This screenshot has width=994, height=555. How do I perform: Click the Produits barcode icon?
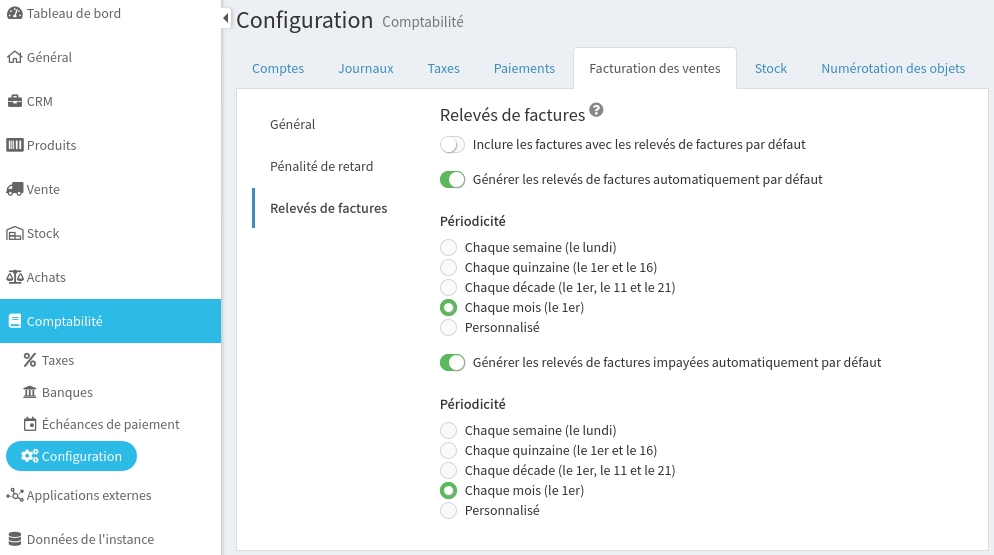pyautogui.click(x=15, y=145)
